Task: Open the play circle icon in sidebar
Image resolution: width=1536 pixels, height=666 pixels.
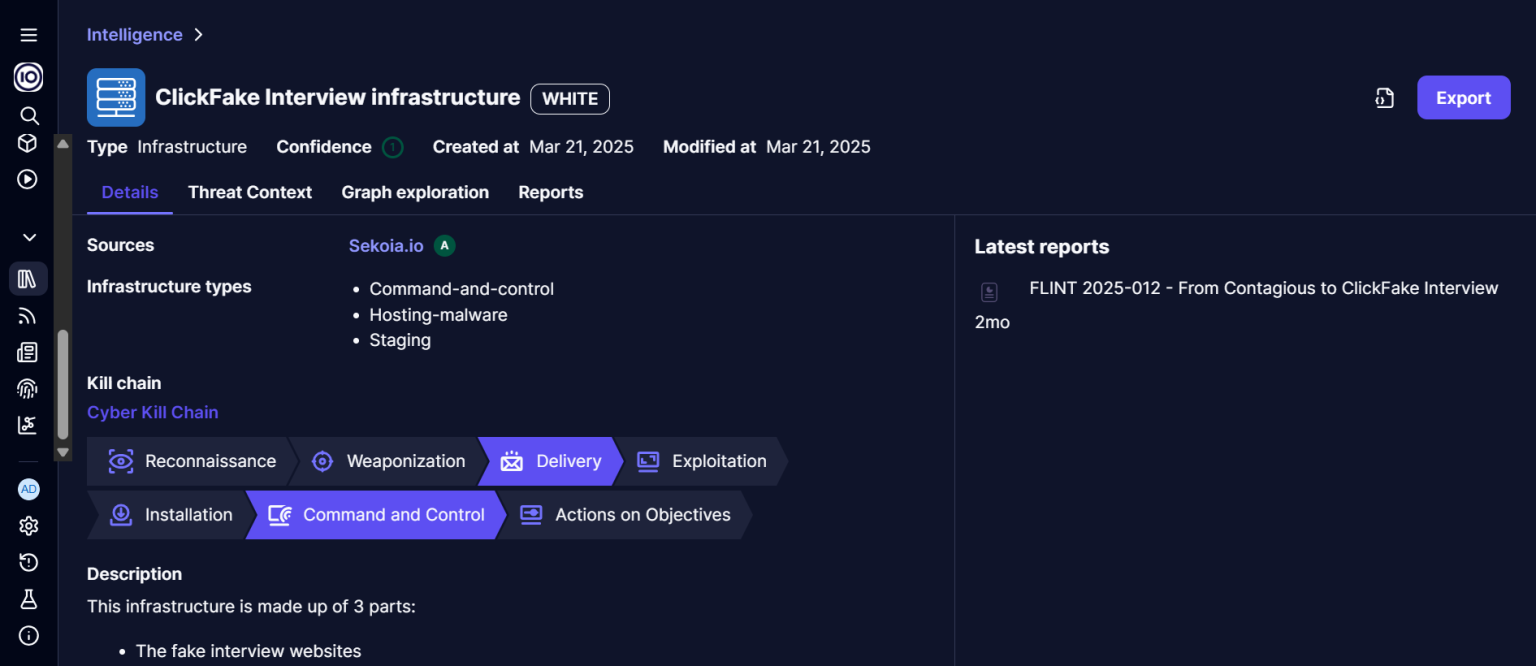Action: (x=28, y=179)
